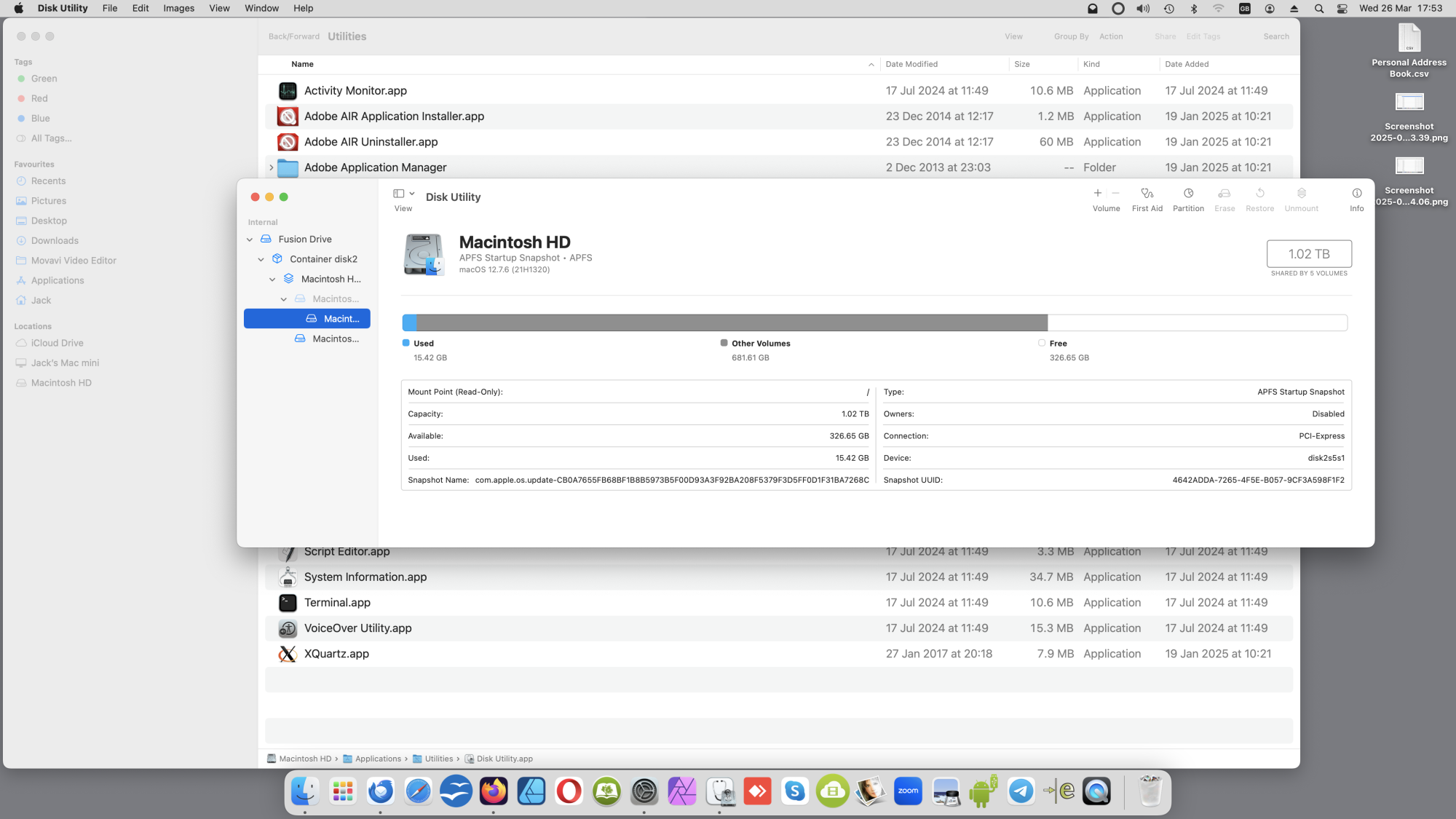Sort Finder list by Size column
Viewport: 1456px width, 819px height.
click(1022, 65)
